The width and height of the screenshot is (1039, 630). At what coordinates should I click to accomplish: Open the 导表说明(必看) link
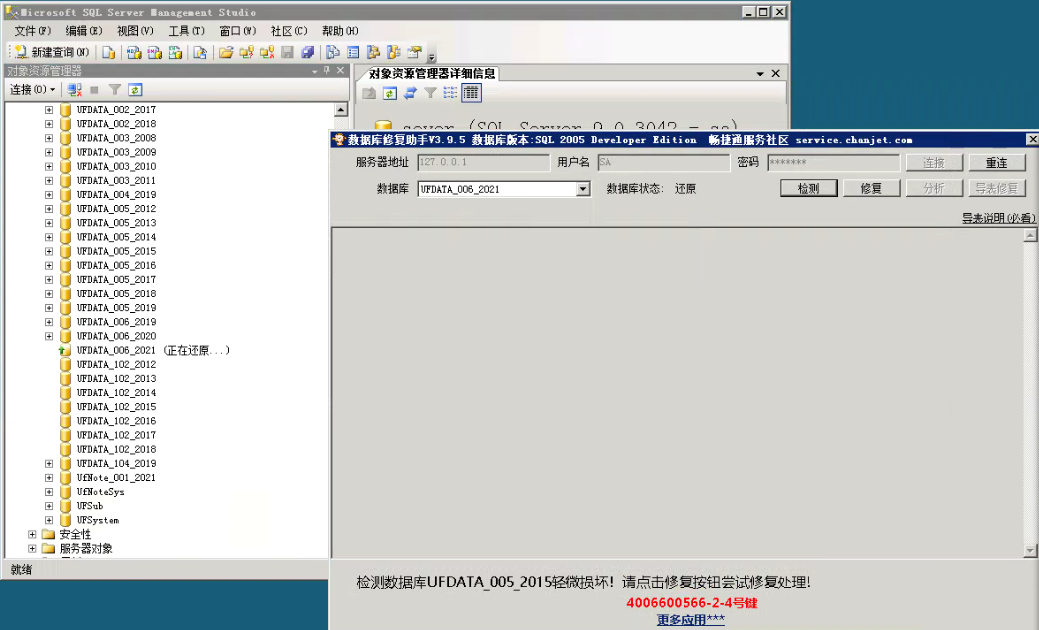point(998,218)
